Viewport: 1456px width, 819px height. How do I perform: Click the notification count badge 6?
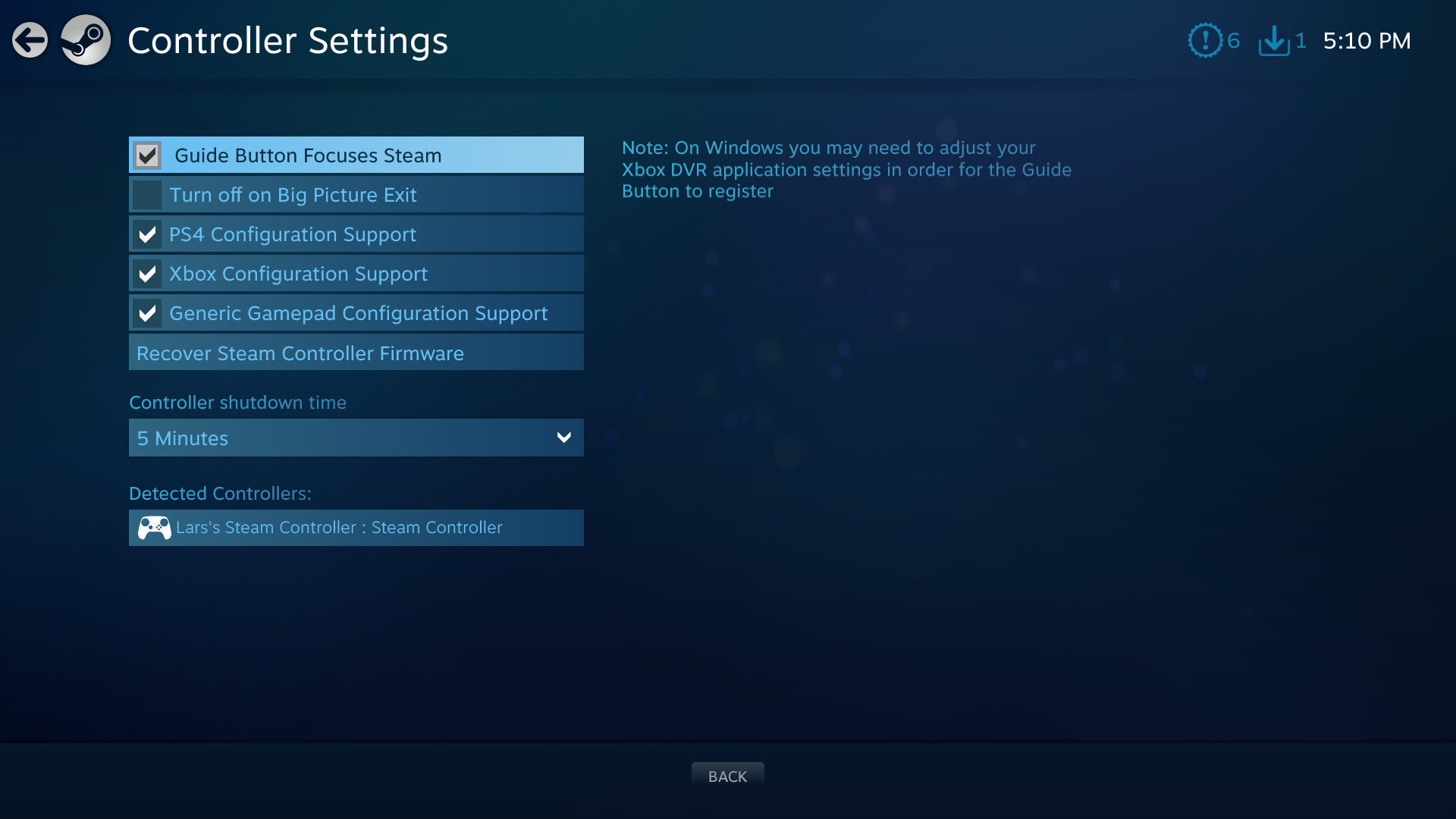(x=1231, y=40)
